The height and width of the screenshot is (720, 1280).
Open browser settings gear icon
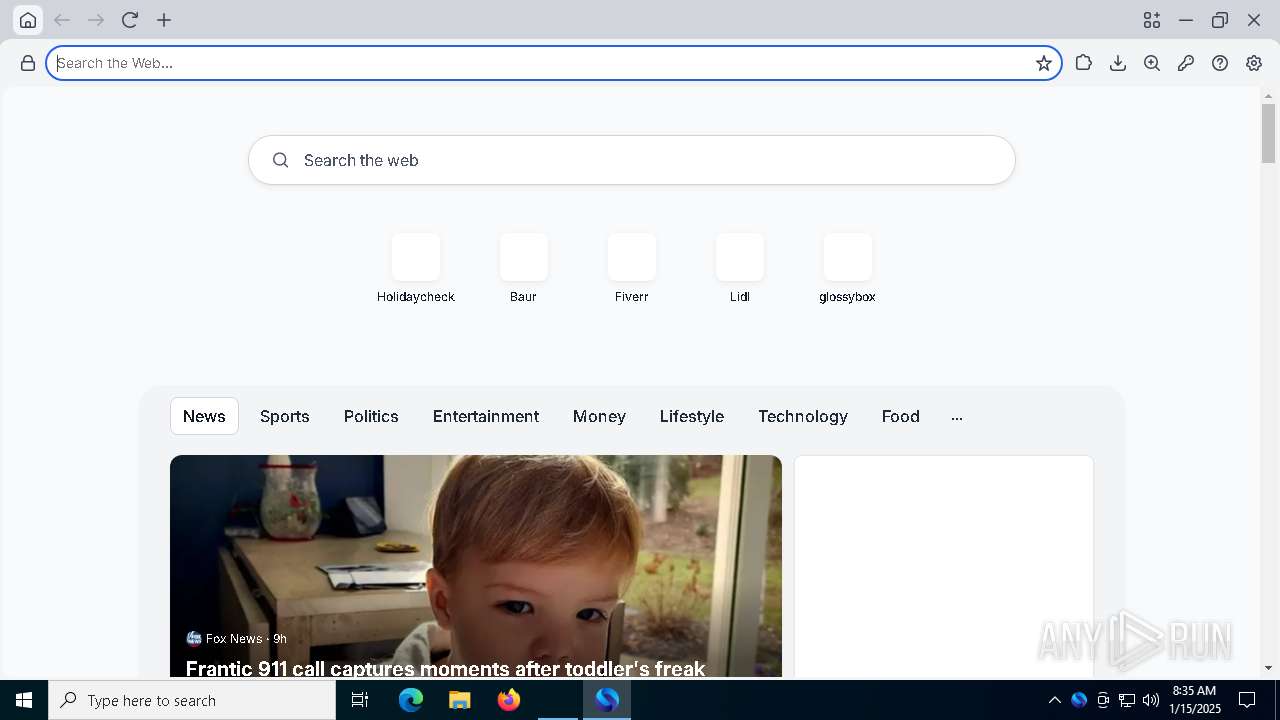point(1254,63)
